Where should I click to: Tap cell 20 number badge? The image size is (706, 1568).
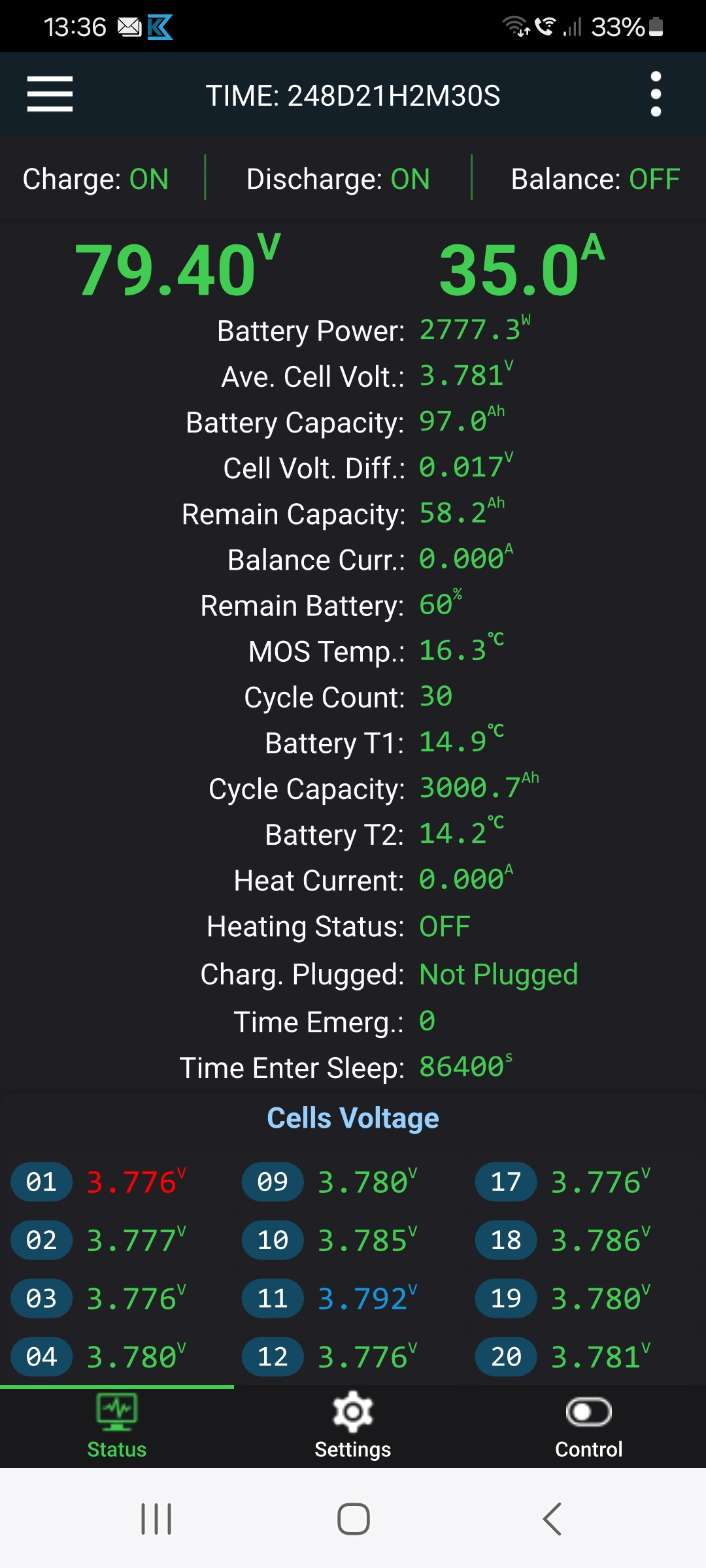click(506, 1357)
